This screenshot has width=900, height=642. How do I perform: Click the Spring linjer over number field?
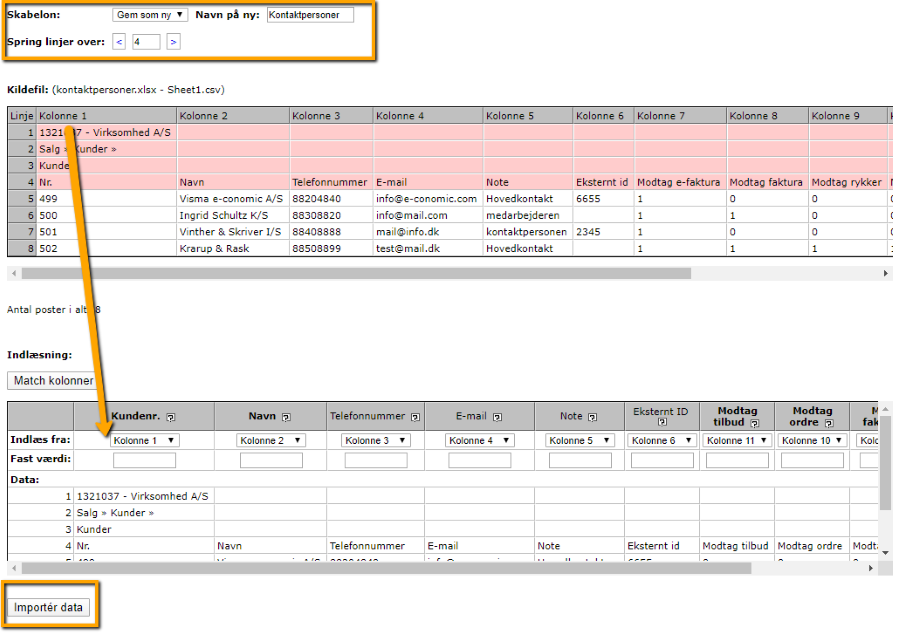(x=146, y=42)
